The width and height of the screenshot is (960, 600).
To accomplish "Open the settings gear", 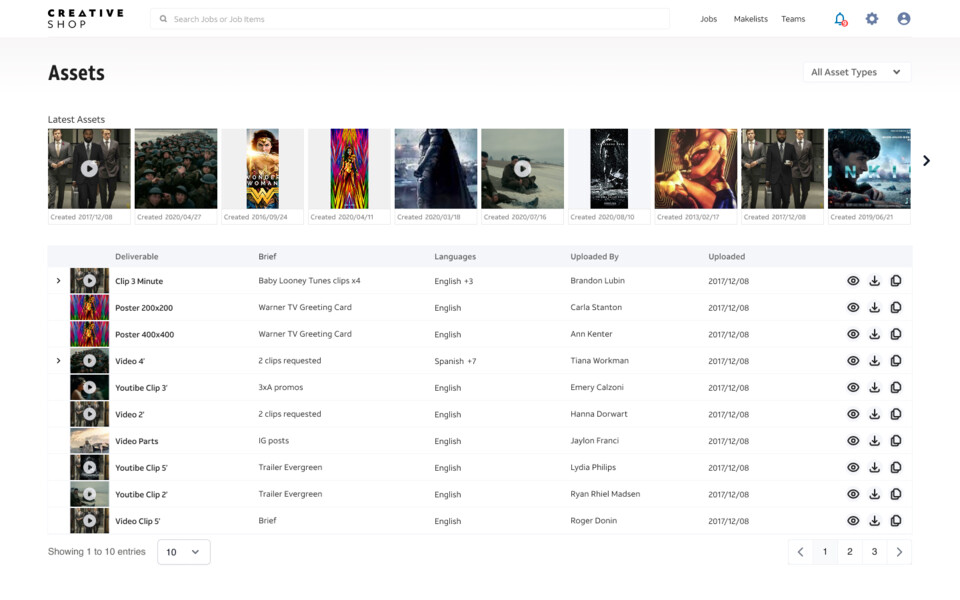I will coord(872,19).
